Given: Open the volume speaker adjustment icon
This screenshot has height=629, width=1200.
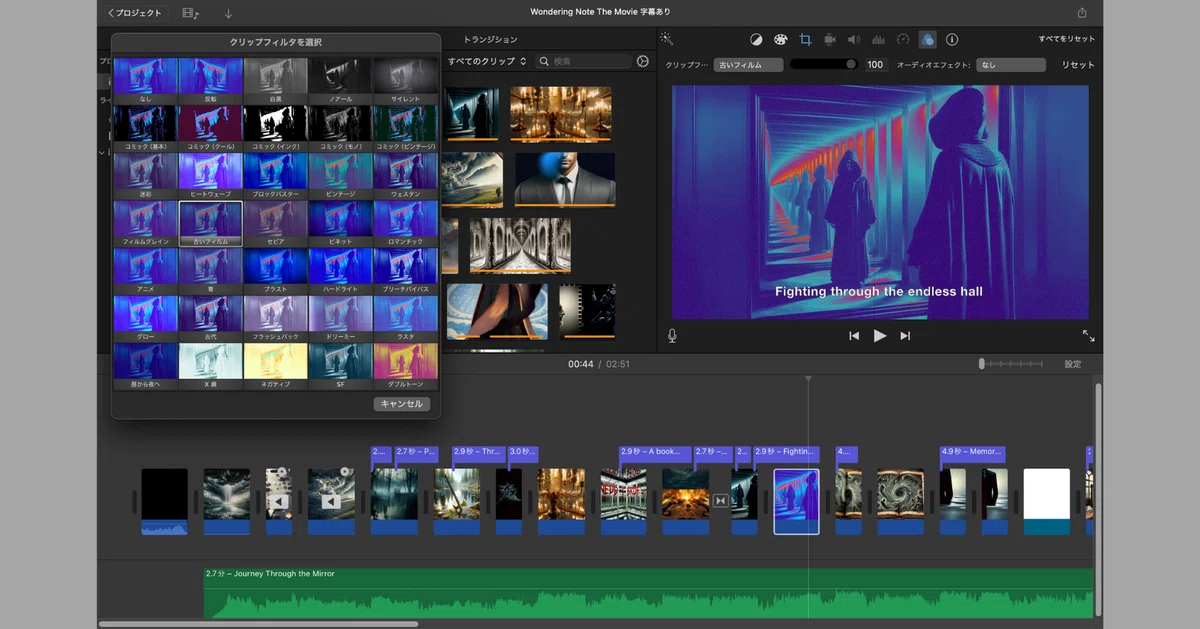Looking at the screenshot, I should click(854, 40).
